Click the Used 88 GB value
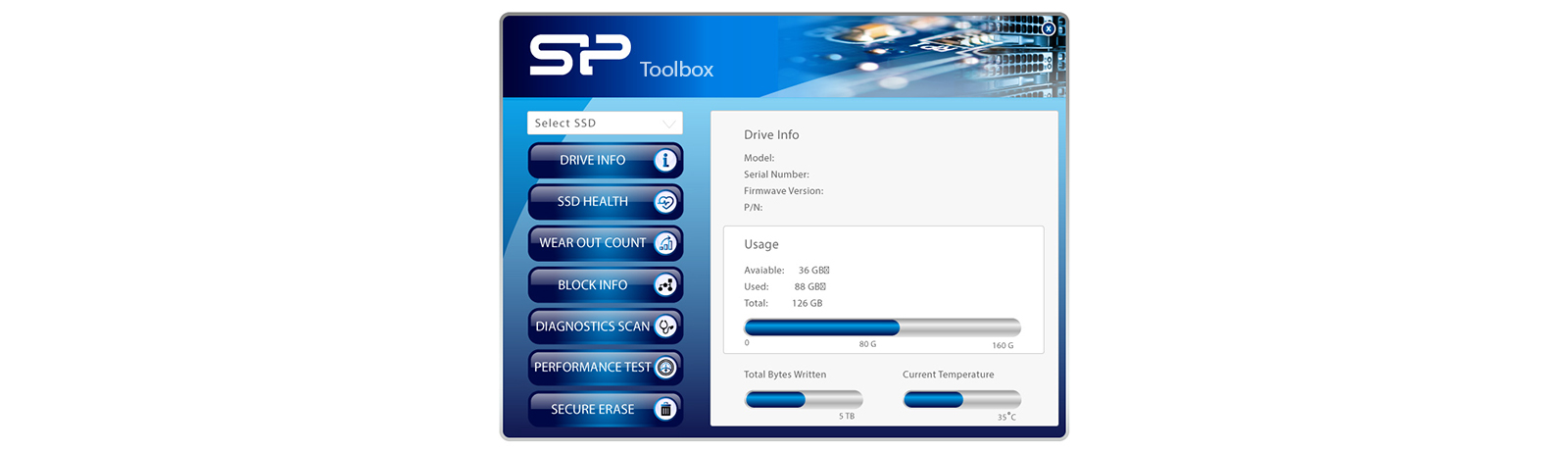Viewport: 1568px width, 452px height. 808,287
